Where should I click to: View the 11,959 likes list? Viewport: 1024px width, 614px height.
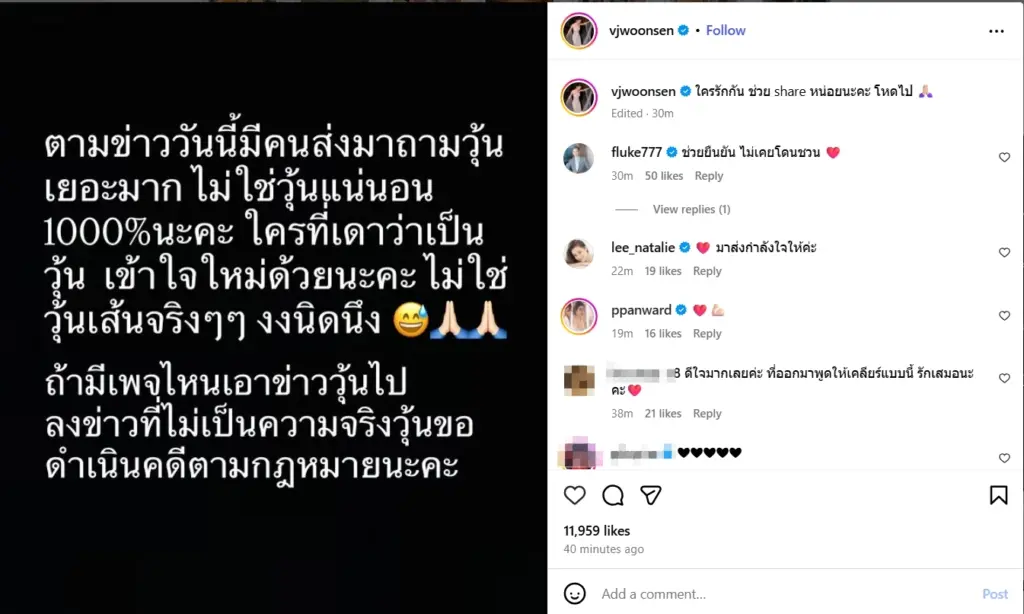tap(597, 530)
